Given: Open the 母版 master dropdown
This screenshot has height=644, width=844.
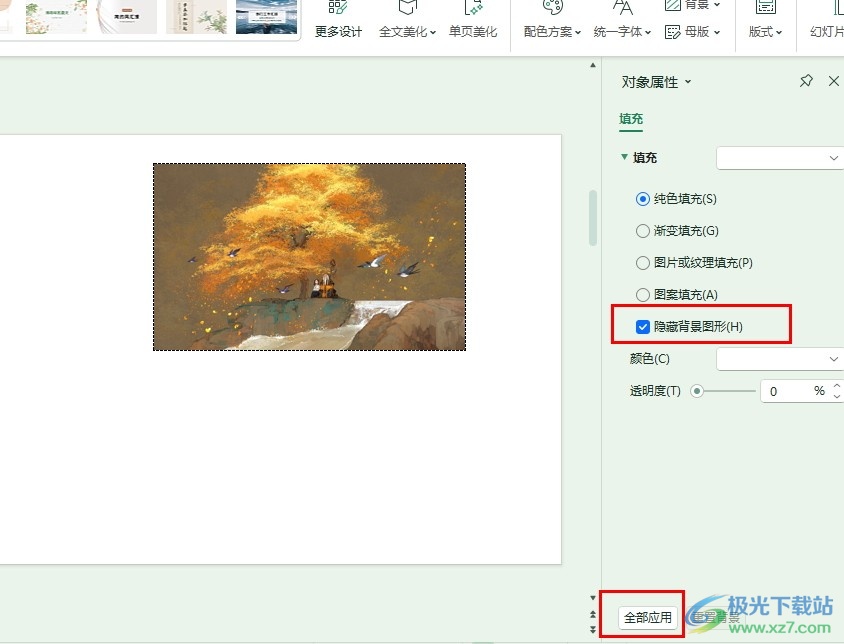Looking at the screenshot, I should 692,32.
